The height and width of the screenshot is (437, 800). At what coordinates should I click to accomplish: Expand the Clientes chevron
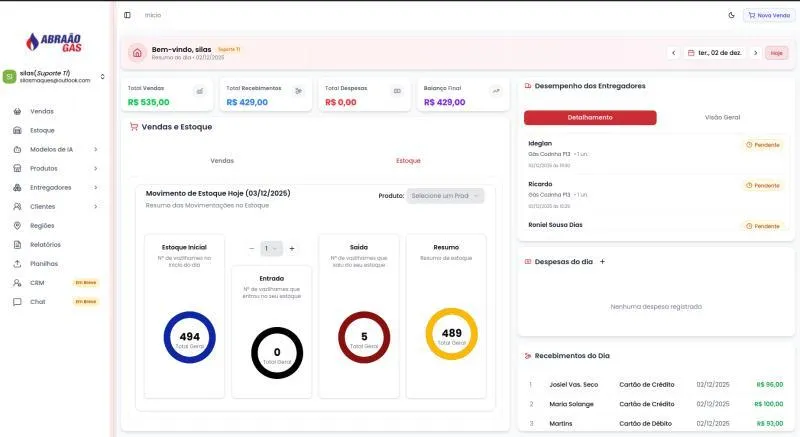95,207
